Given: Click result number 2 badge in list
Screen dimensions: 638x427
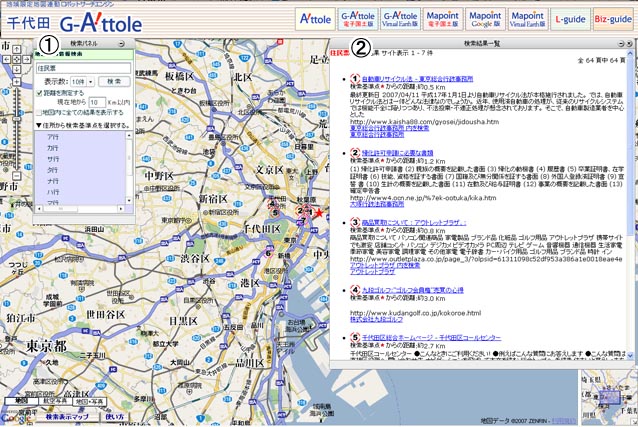Looking at the screenshot, I should [355, 153].
